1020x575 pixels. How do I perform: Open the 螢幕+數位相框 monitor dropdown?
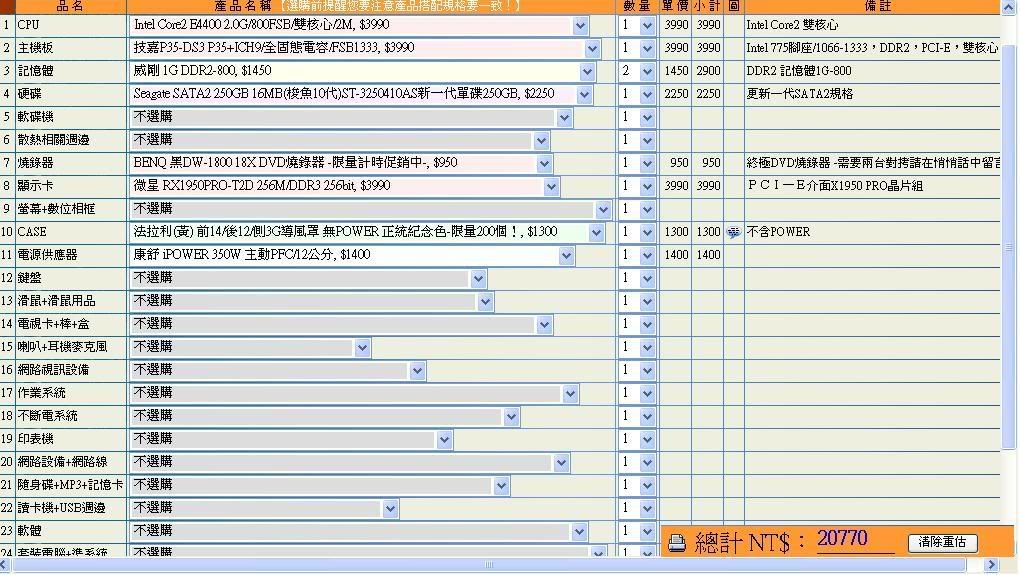[x=602, y=209]
